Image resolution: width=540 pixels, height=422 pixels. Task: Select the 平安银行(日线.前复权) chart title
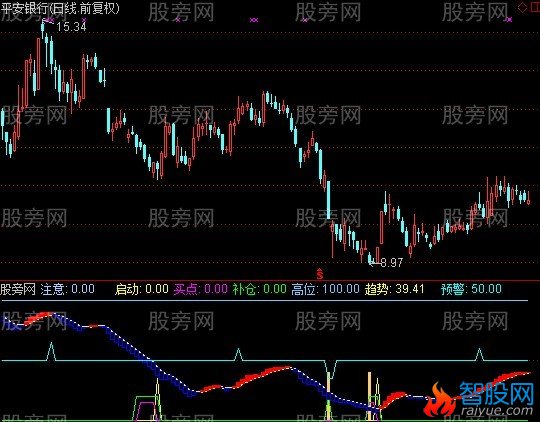click(x=60, y=8)
